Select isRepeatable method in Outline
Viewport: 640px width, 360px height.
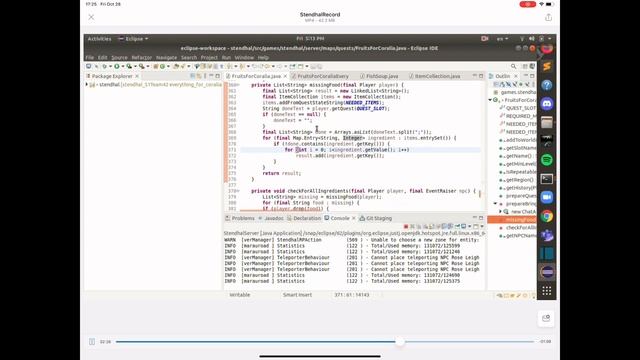pos(518,172)
